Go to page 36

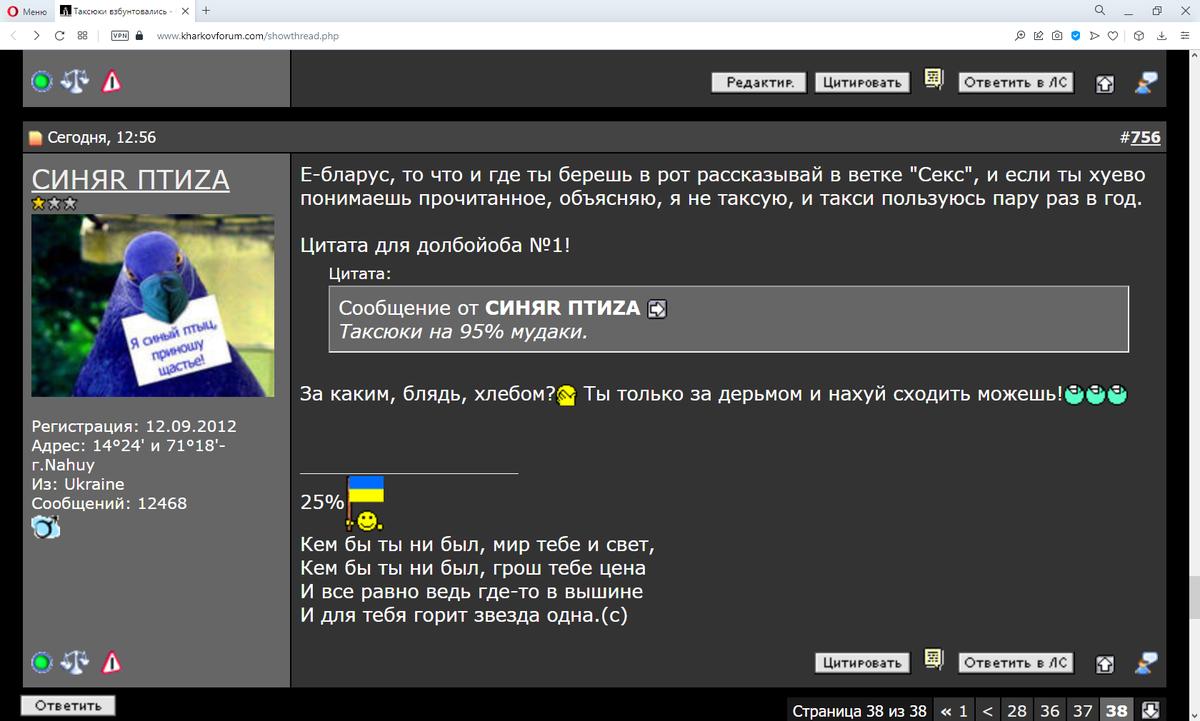pyautogui.click(x=1050, y=711)
